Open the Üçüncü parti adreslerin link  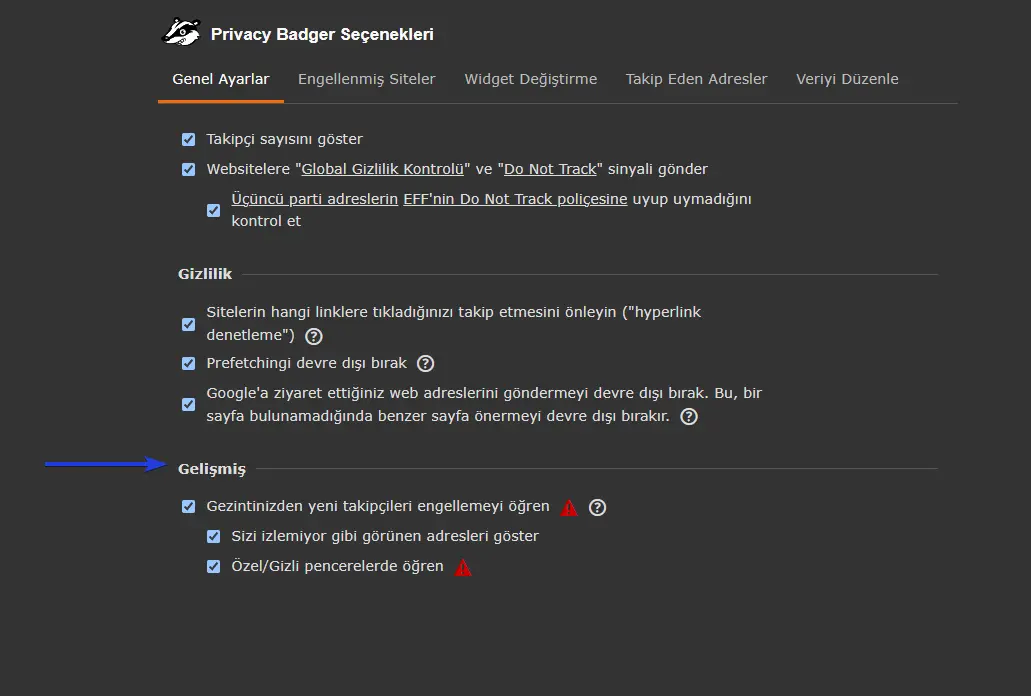click(x=314, y=199)
